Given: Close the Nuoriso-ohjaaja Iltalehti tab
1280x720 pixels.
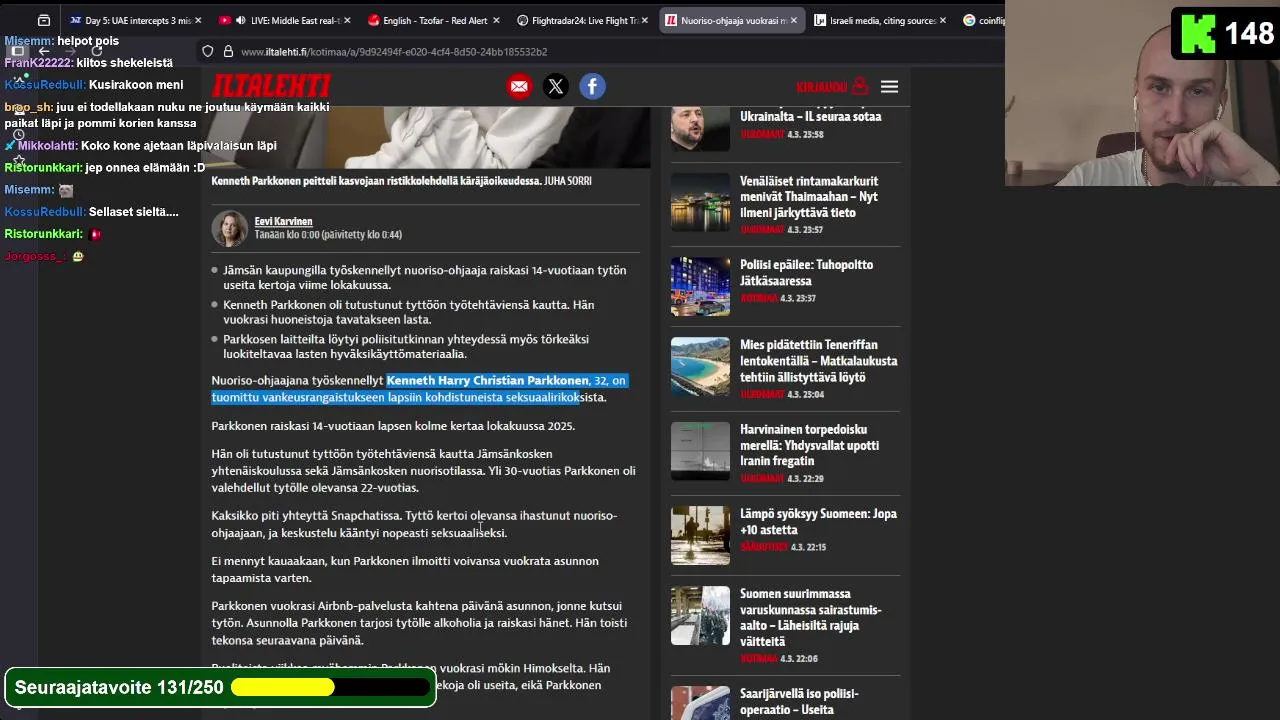Looking at the screenshot, I should pyautogui.click(x=794, y=20).
